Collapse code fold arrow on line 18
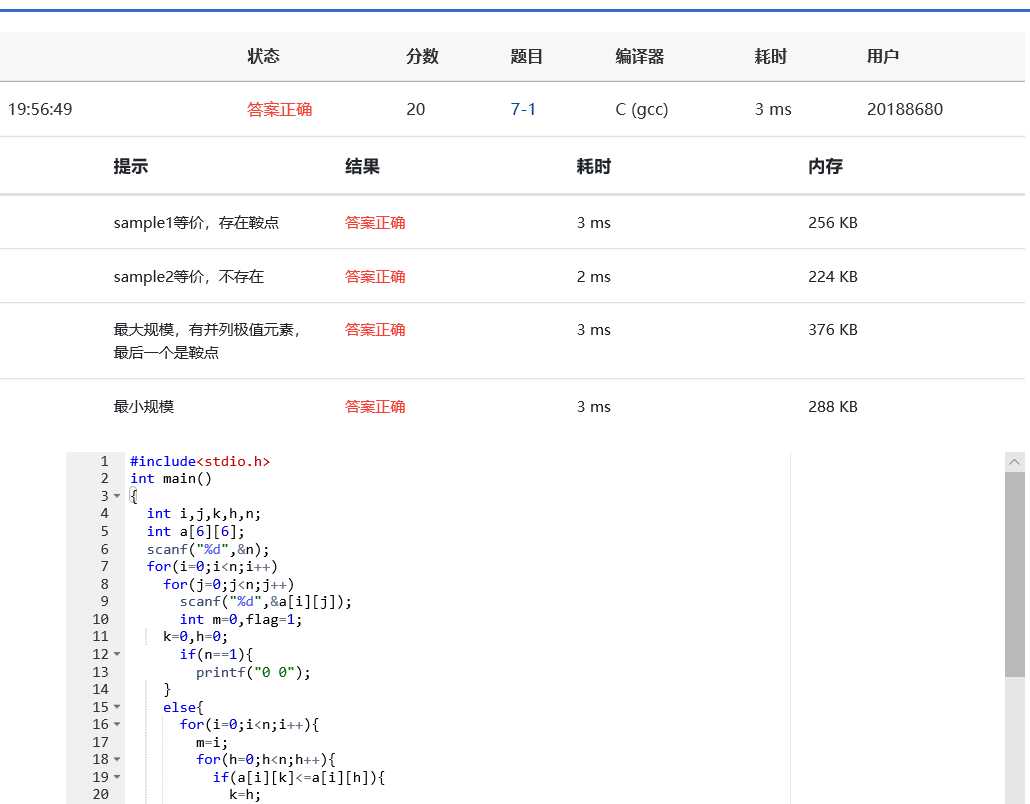The width and height of the screenshot is (1030, 804). 117,759
